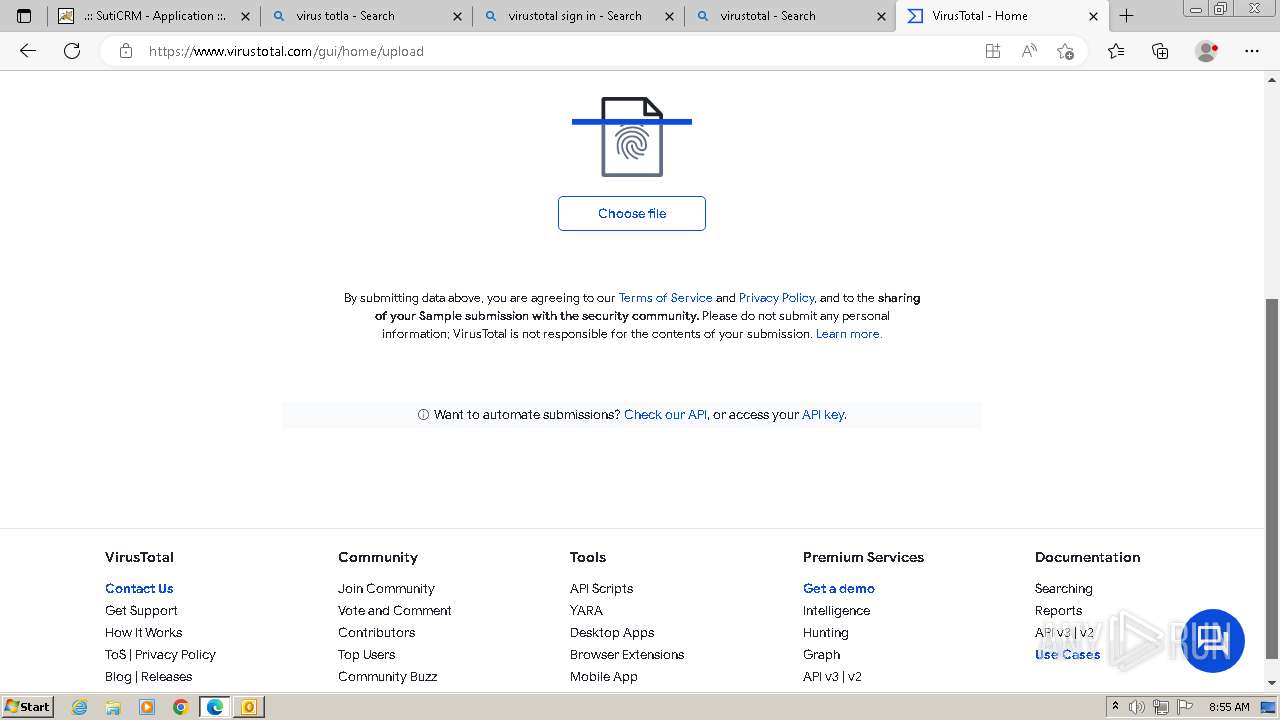Screen dimensions: 1280x720
Task: Open the Top Users link
Action: point(366,655)
